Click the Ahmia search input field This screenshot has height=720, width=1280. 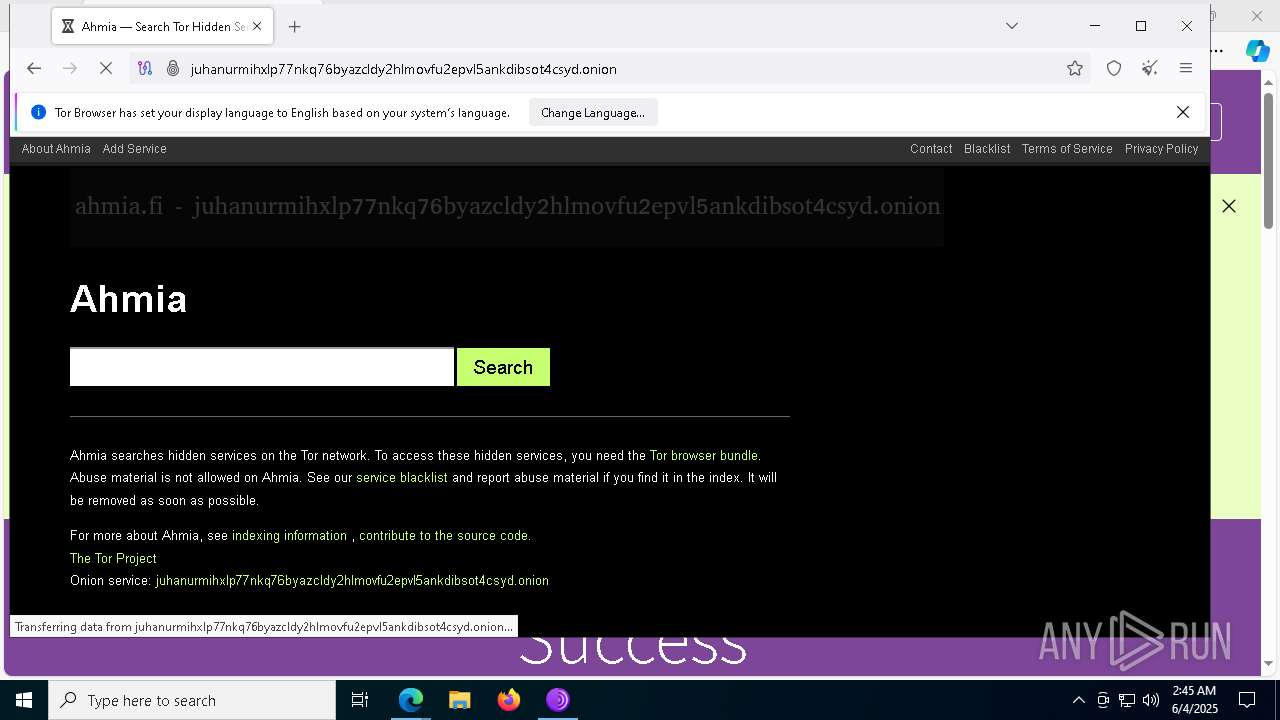[262, 367]
